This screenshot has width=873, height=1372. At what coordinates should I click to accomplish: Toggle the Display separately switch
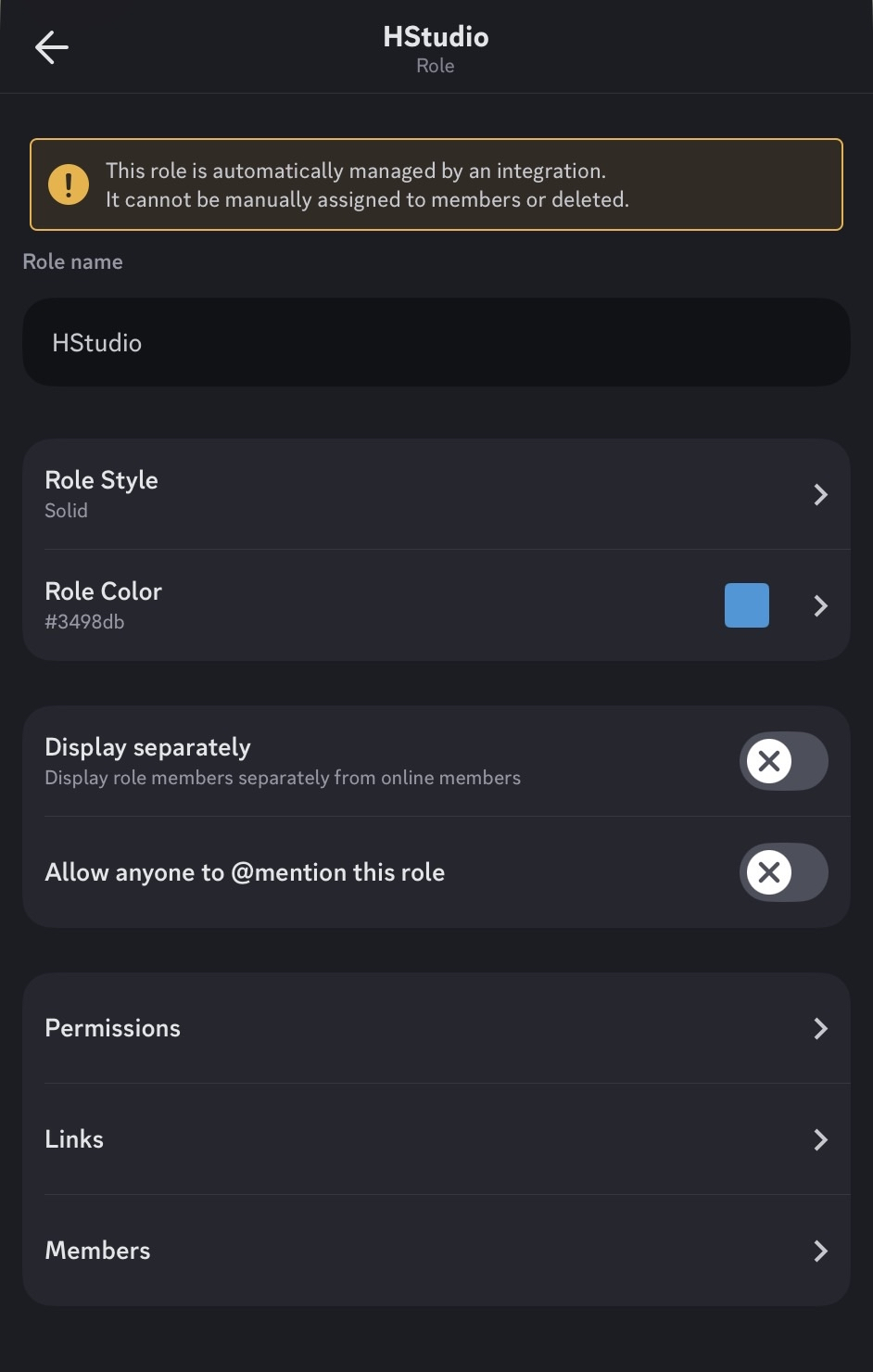(783, 761)
